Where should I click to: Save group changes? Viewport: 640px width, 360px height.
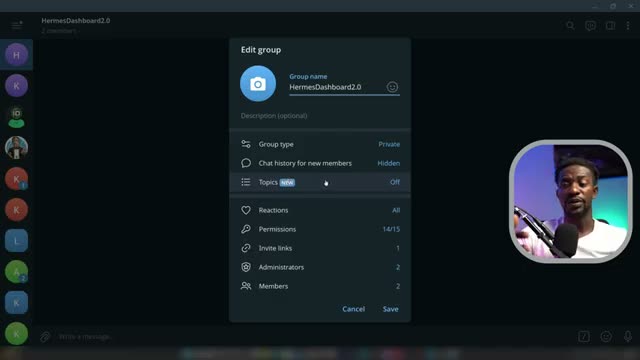click(x=391, y=309)
